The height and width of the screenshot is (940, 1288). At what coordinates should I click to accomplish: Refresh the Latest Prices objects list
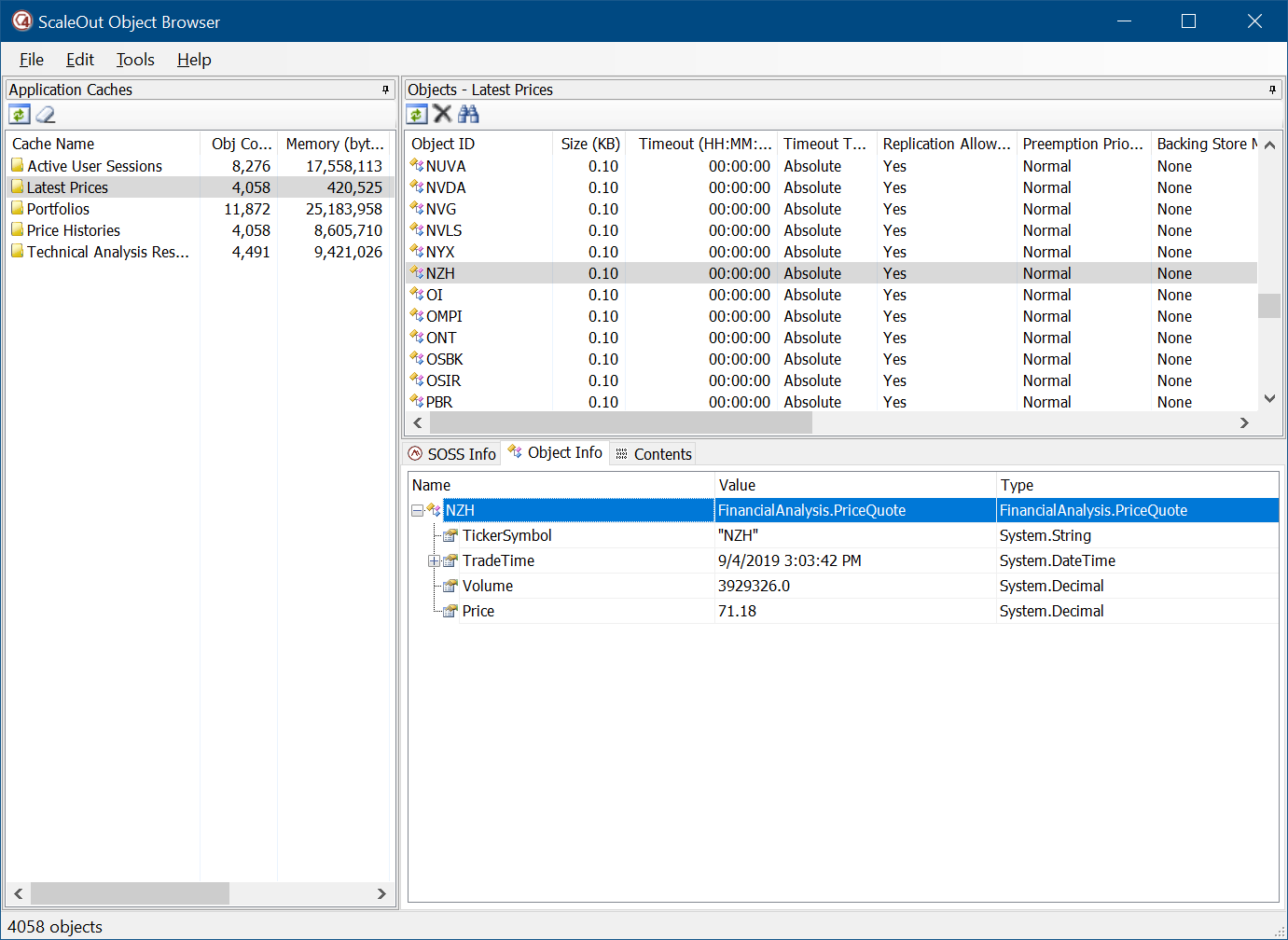[x=417, y=115]
